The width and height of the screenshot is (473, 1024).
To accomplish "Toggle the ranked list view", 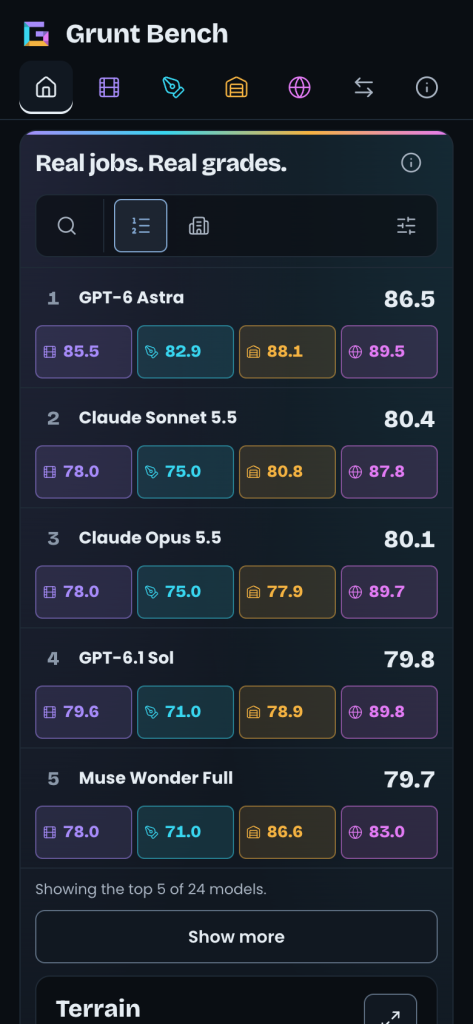I will click(140, 226).
